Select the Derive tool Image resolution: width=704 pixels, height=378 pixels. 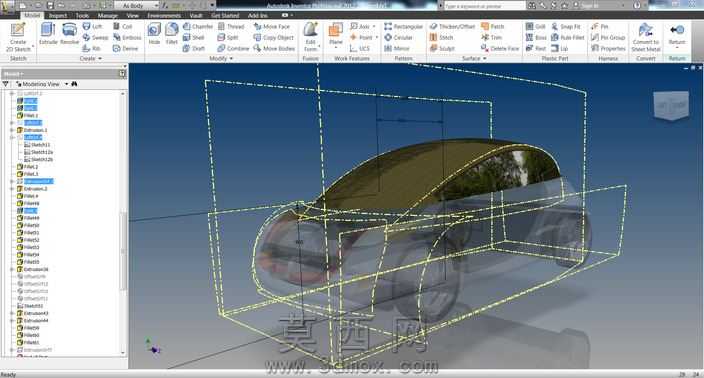[125, 48]
